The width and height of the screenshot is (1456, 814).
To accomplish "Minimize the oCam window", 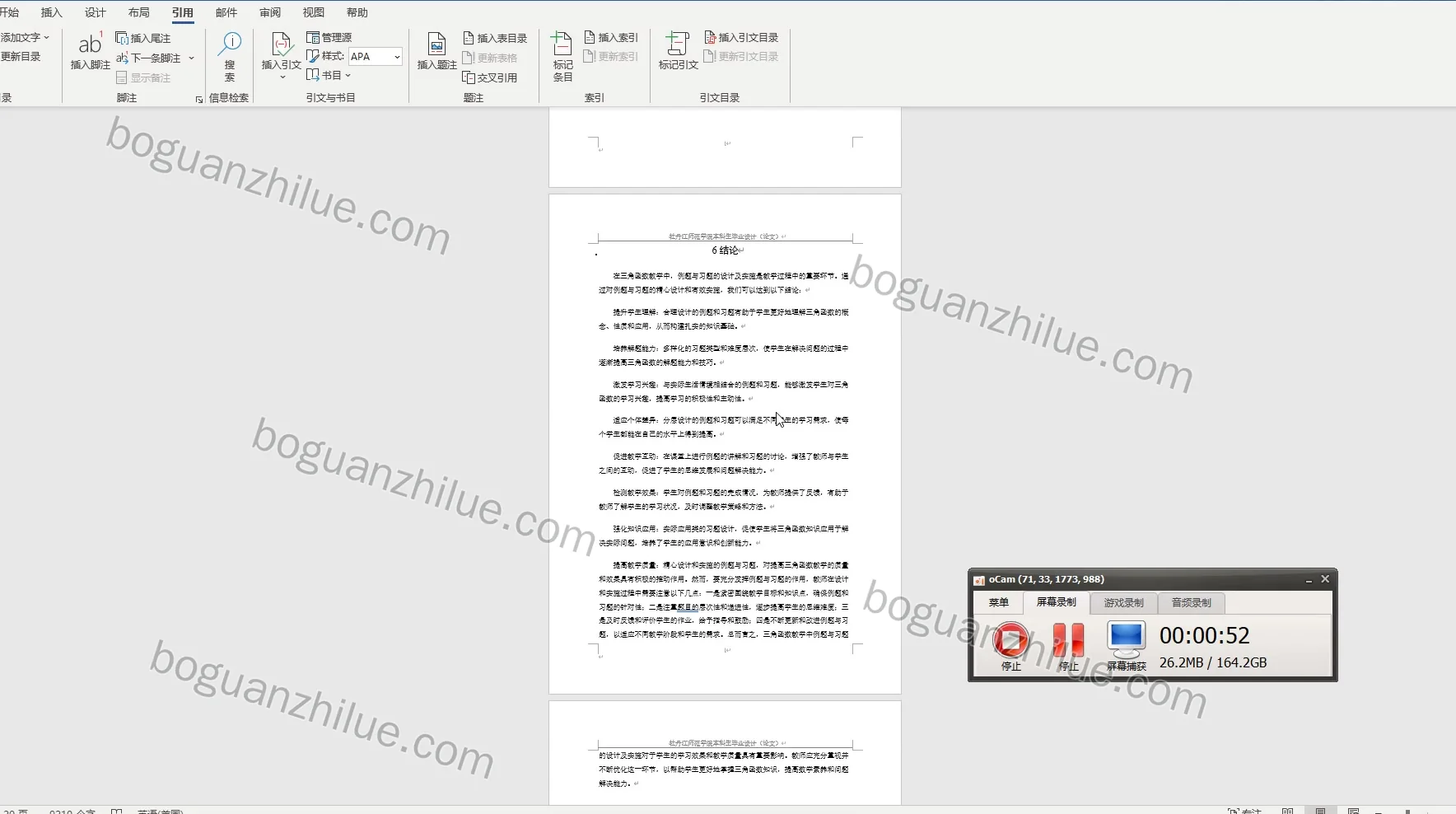I will tap(1309, 580).
